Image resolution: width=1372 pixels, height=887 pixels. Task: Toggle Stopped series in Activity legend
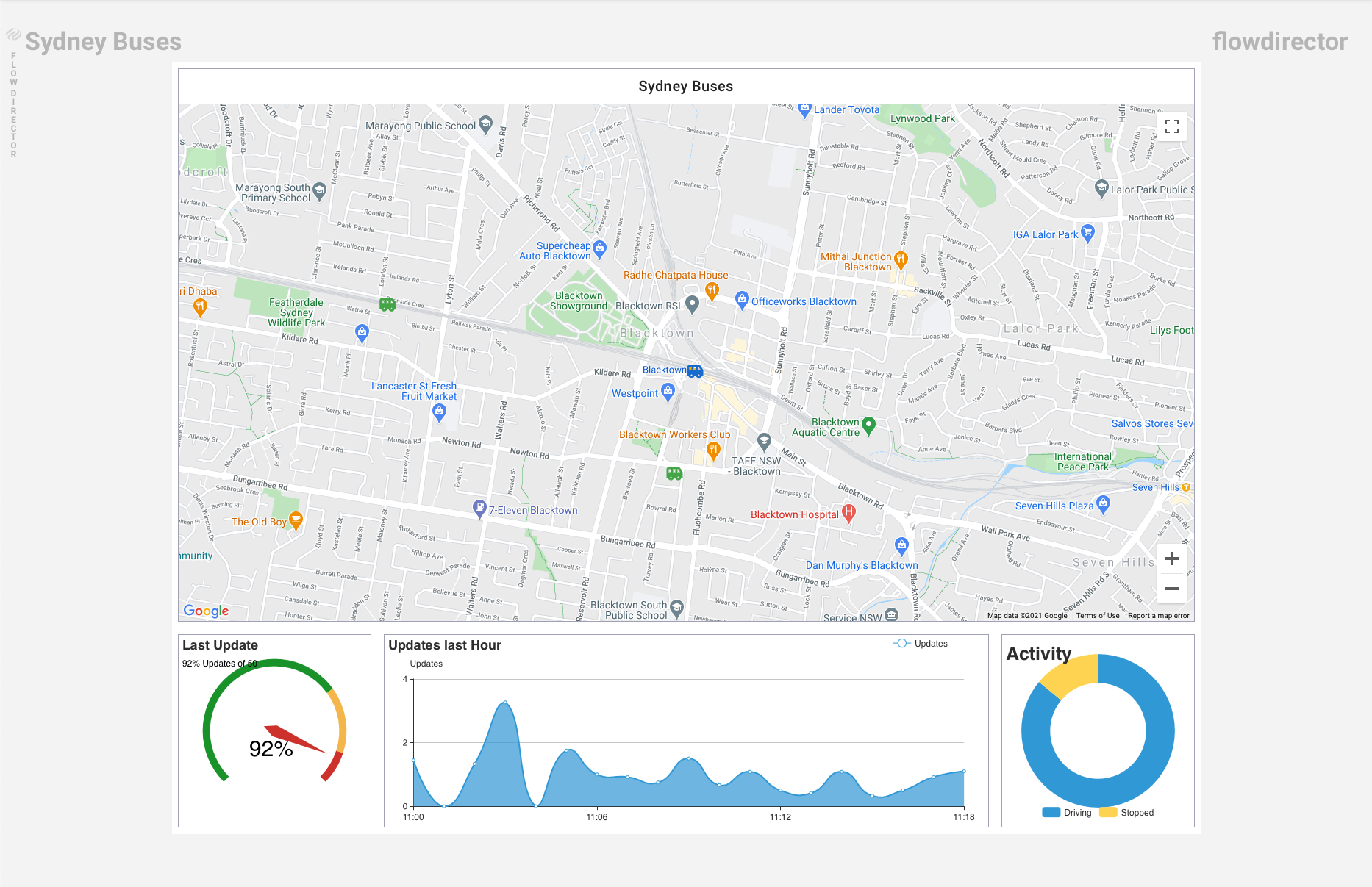point(1126,813)
